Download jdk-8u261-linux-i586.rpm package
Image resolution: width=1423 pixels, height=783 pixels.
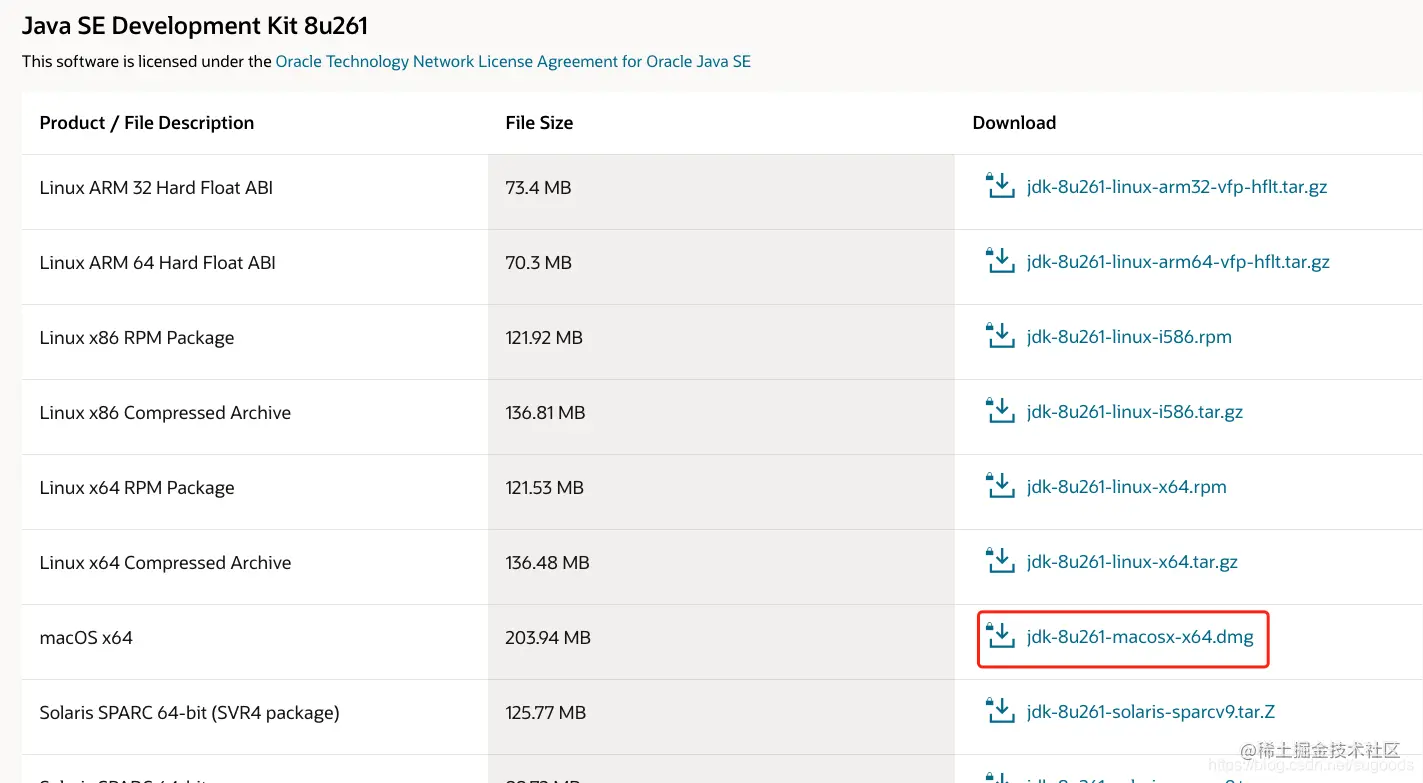[1129, 337]
